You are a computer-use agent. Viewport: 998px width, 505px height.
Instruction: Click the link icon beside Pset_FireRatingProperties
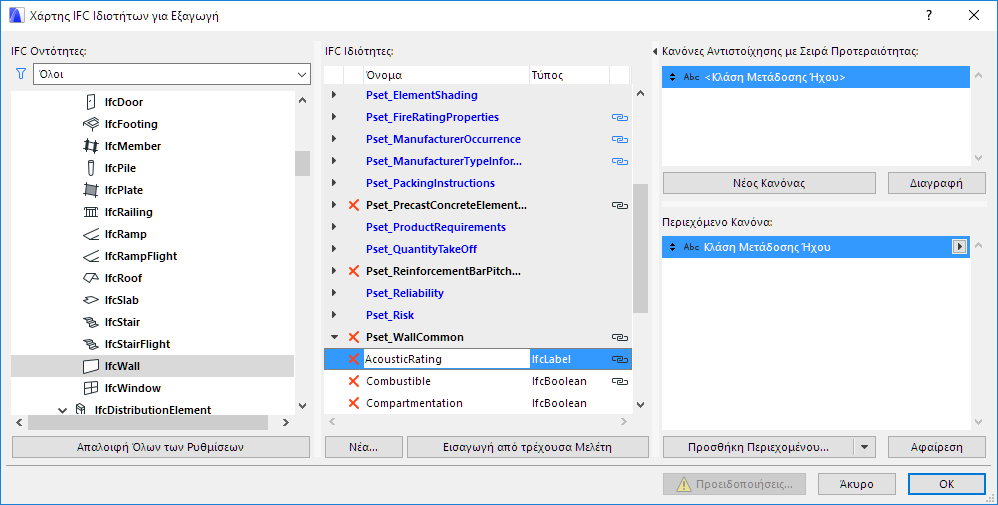619,118
